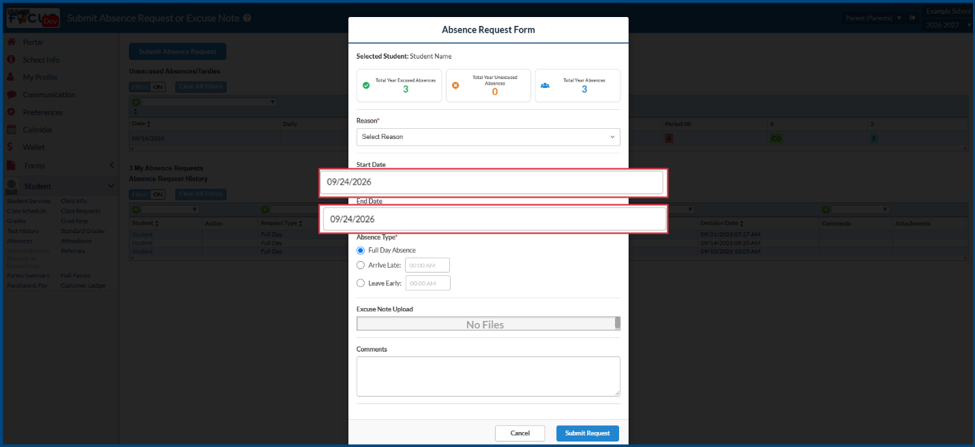This screenshot has height=447, width=975.
Task: Sort history by Decision Date arrows
Action: point(741,223)
